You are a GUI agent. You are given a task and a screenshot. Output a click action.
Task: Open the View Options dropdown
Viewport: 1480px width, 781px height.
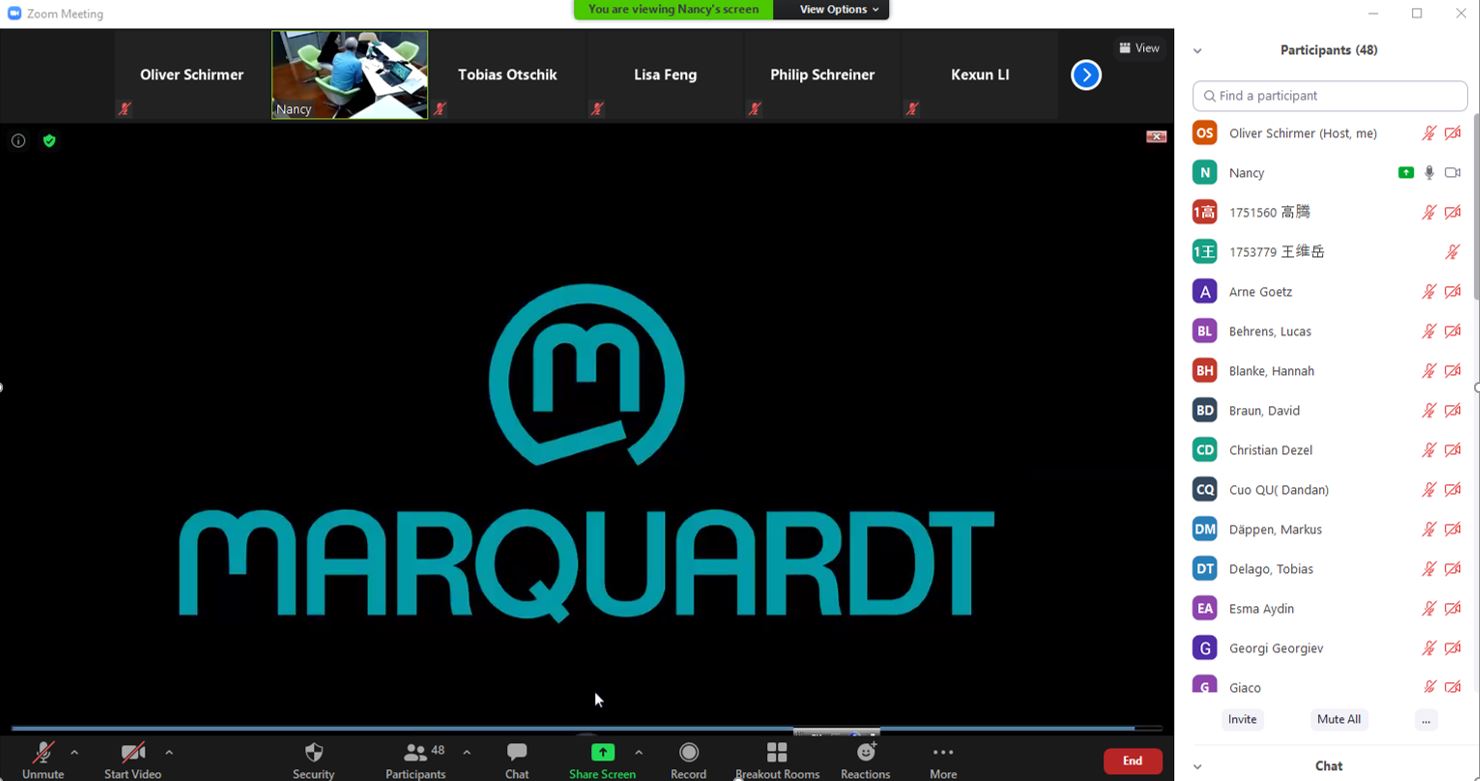pyautogui.click(x=838, y=10)
